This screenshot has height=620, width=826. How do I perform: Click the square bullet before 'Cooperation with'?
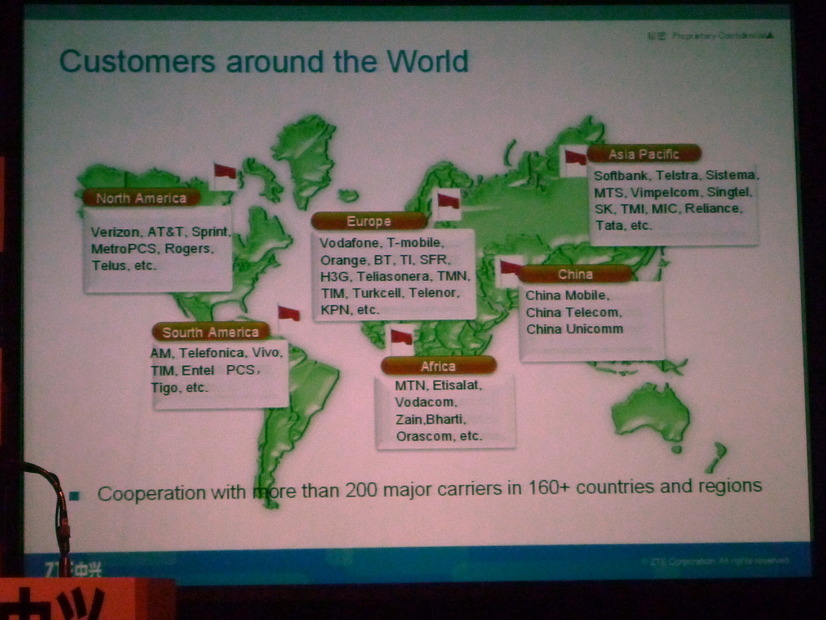[75, 496]
